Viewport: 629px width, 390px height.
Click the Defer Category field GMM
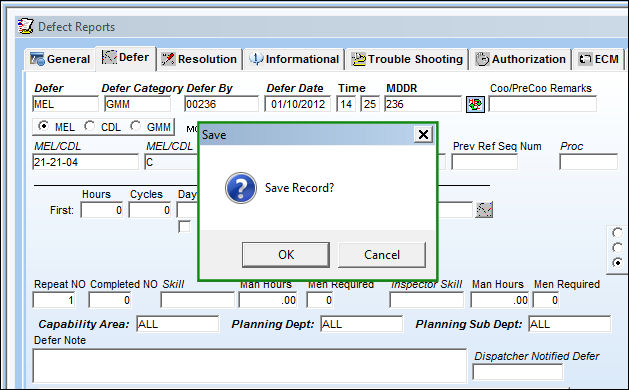pyautogui.click(x=138, y=104)
